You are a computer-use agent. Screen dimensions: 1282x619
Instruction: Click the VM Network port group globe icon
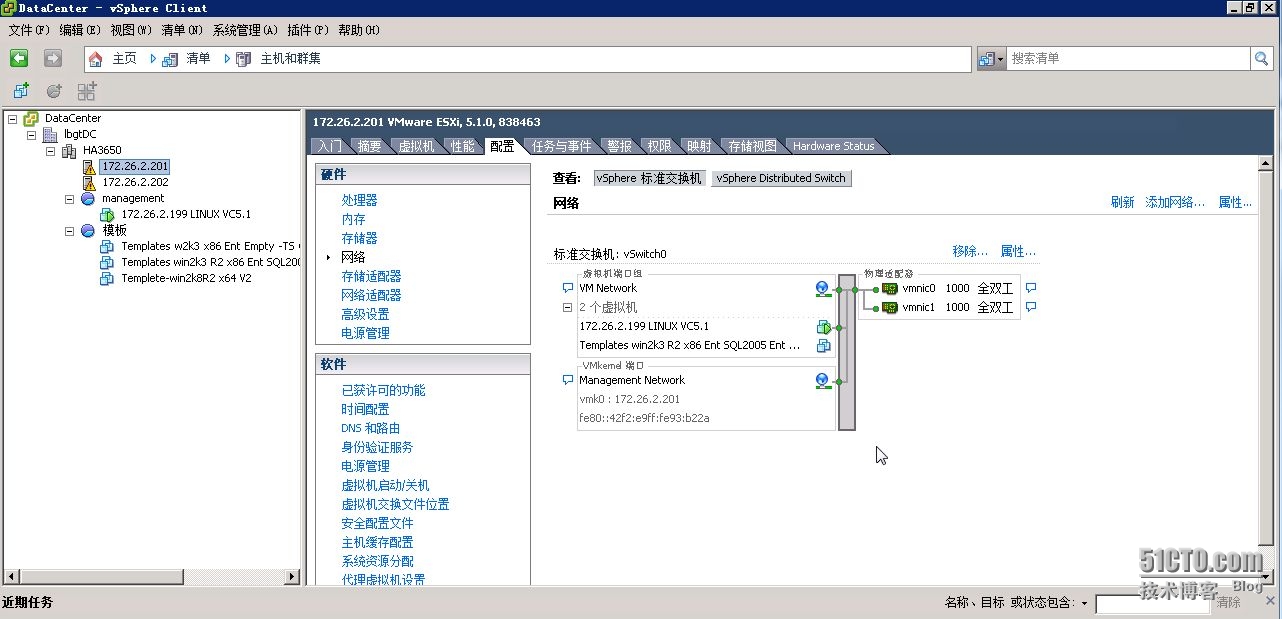823,289
